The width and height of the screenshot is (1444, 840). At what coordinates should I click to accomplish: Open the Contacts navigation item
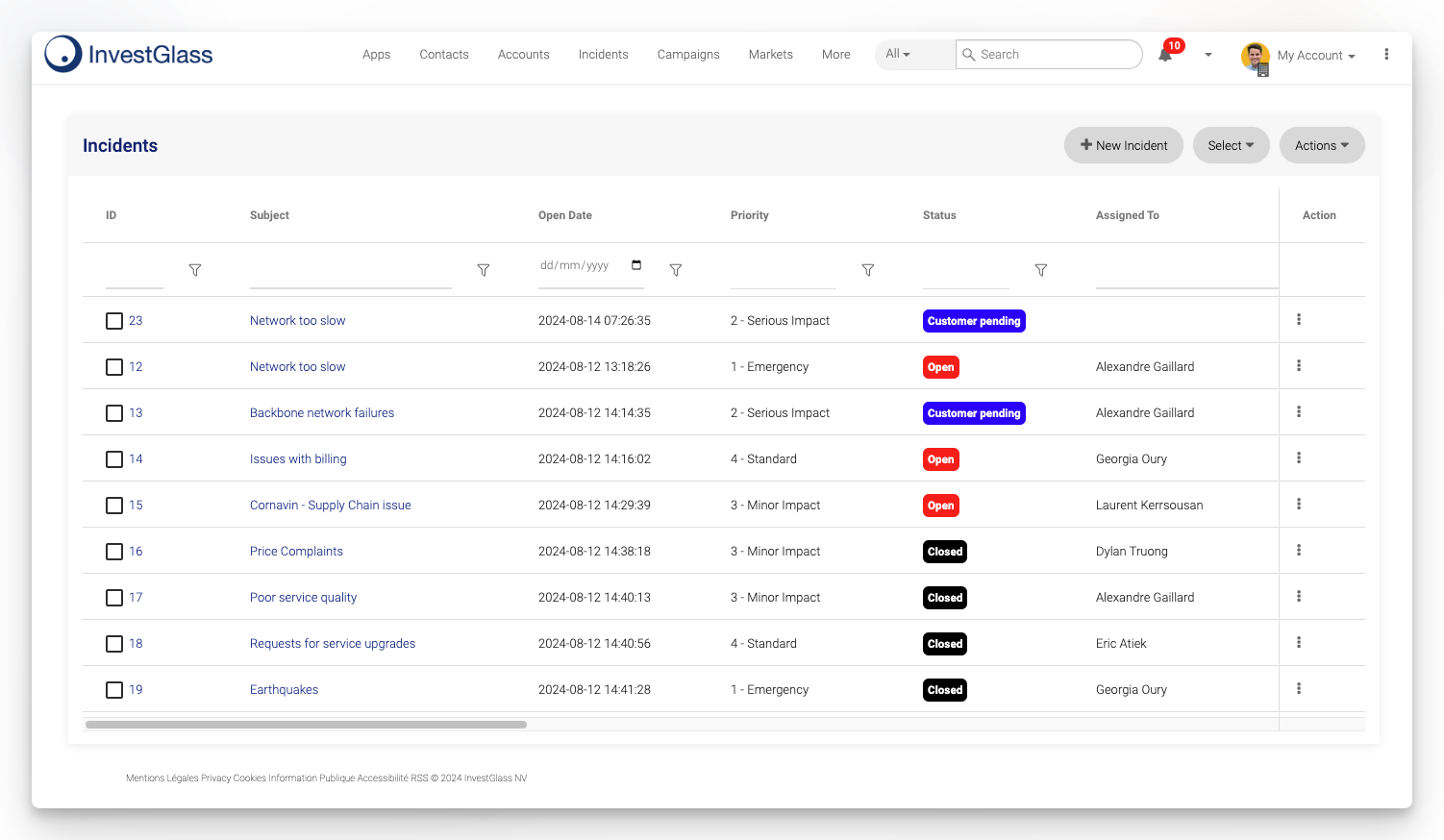443,55
